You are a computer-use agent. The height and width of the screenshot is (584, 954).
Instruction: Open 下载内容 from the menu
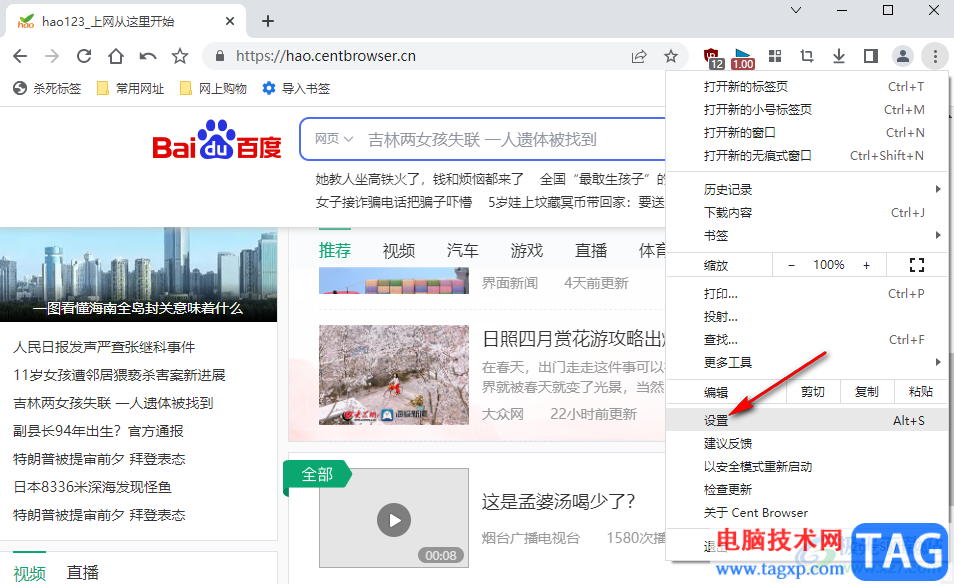click(x=807, y=212)
